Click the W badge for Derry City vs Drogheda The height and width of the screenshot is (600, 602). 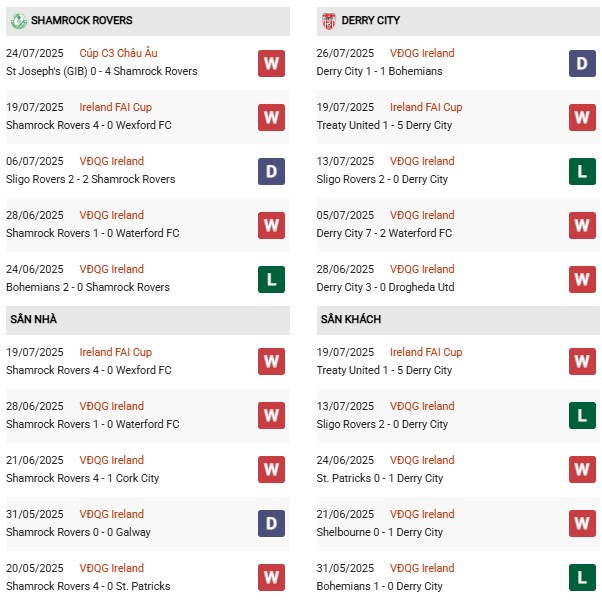[582, 279]
